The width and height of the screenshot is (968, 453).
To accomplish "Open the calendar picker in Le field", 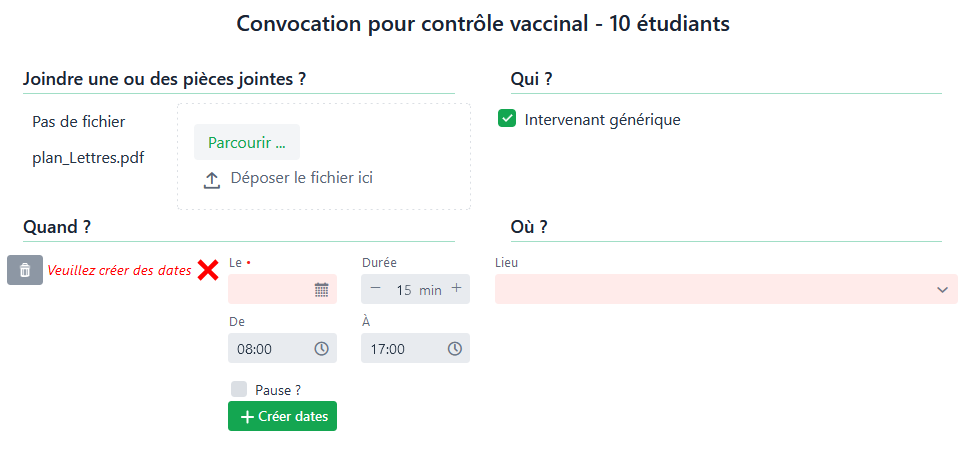I will 321,290.
